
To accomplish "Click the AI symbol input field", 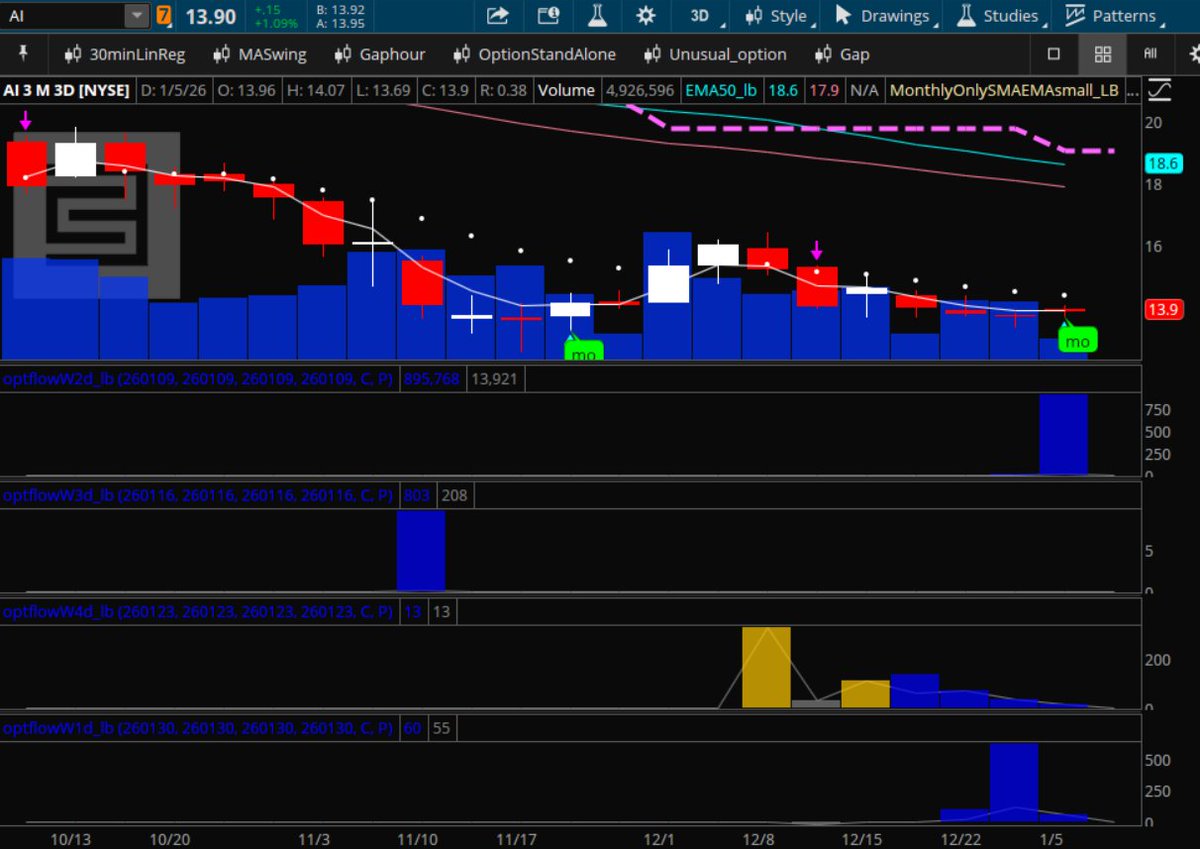I will [65, 16].
